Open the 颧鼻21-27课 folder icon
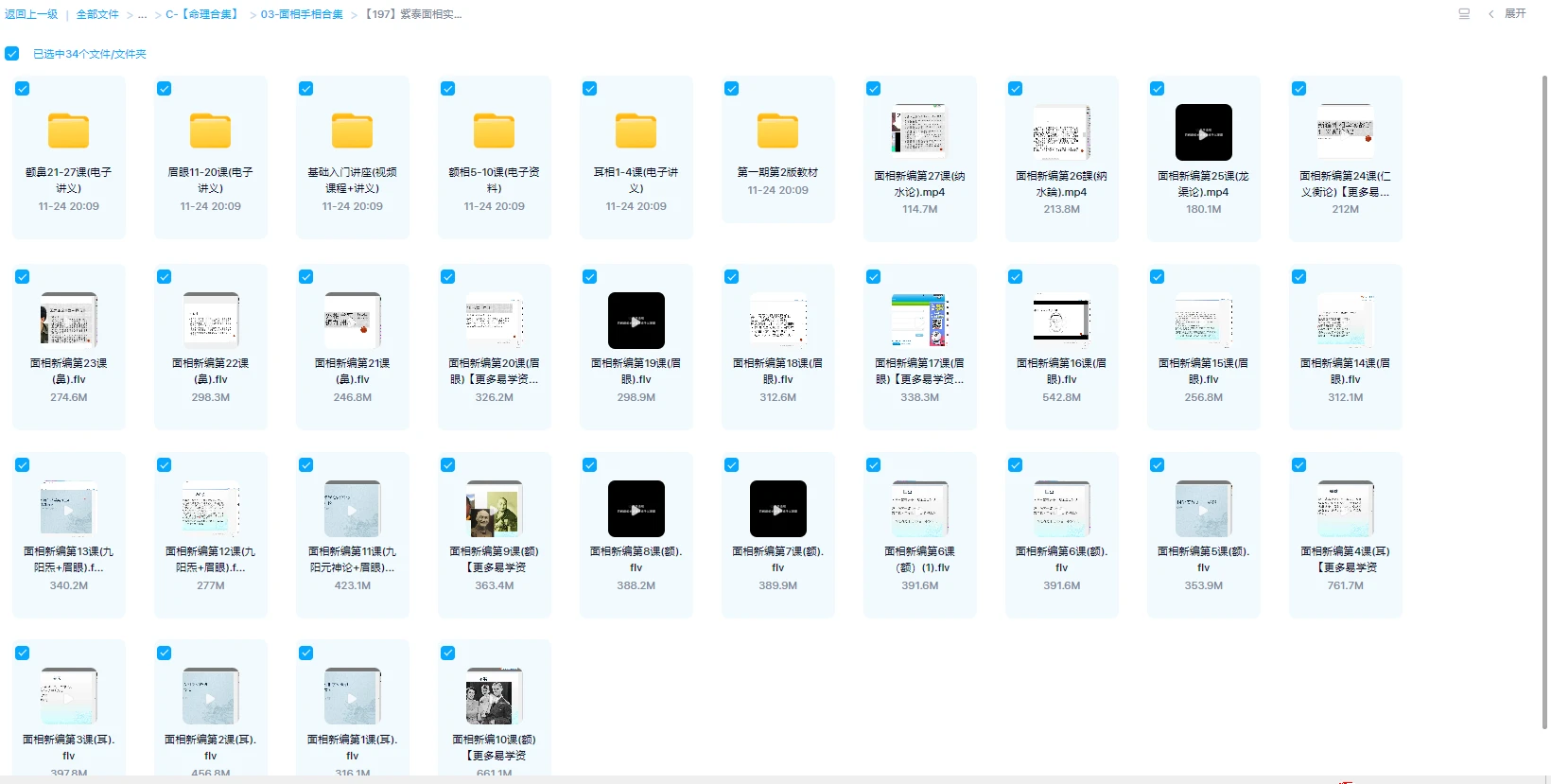Viewport: 1551px width, 784px height. (x=68, y=131)
